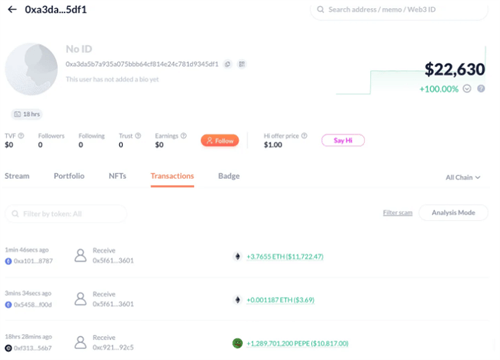This screenshot has height=360, width=500.
Task: Click the chain icon beside 0x5458...f00d
Action: click(8, 305)
